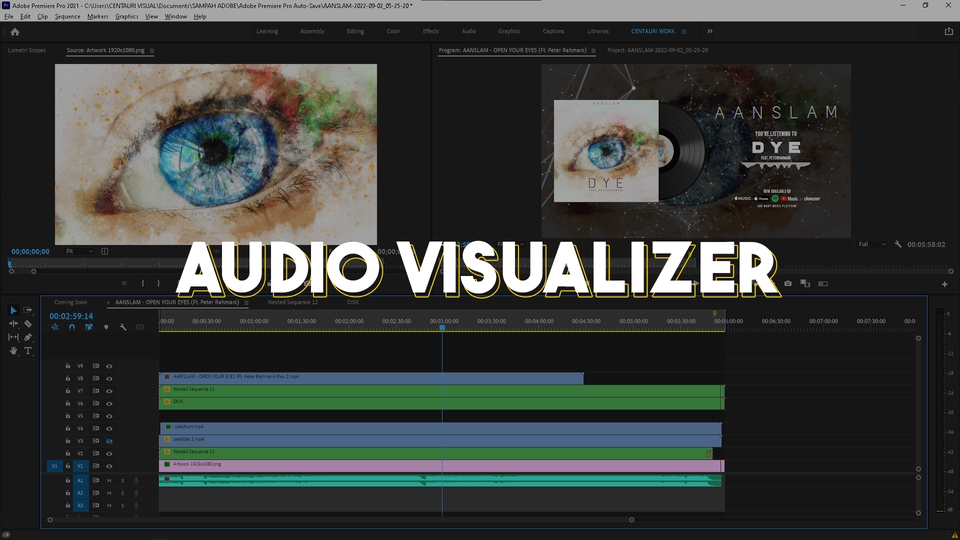Toggle Source monitor settings icon beside Fit

(x=105, y=252)
